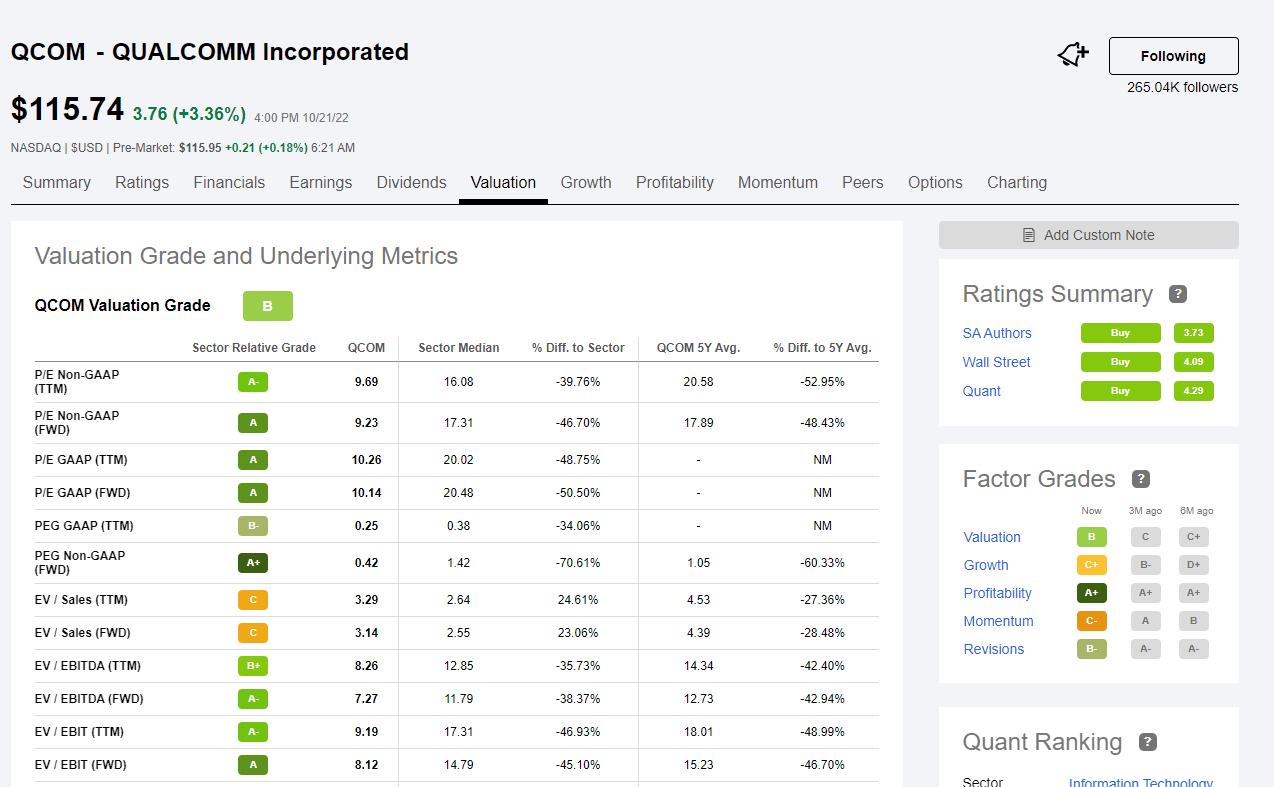
Task: Click the A- grade badge for EV / EBIT (TTM)
Action: (253, 732)
